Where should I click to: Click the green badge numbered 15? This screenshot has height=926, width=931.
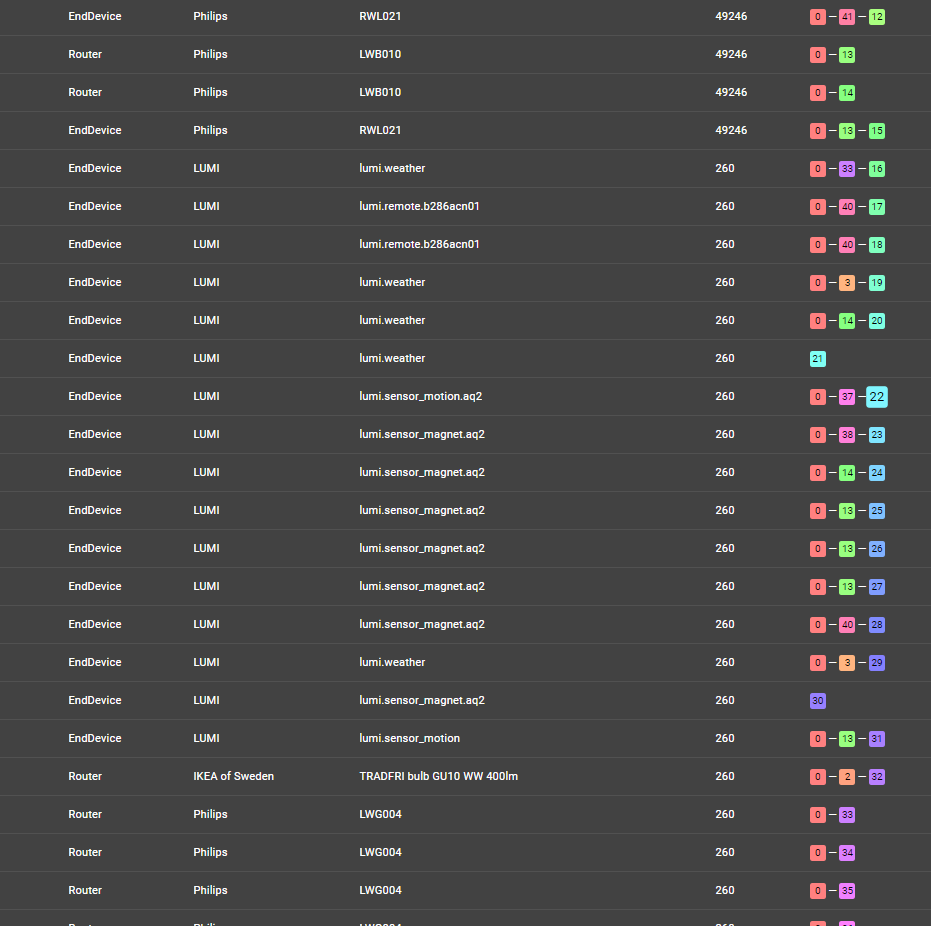click(876, 131)
